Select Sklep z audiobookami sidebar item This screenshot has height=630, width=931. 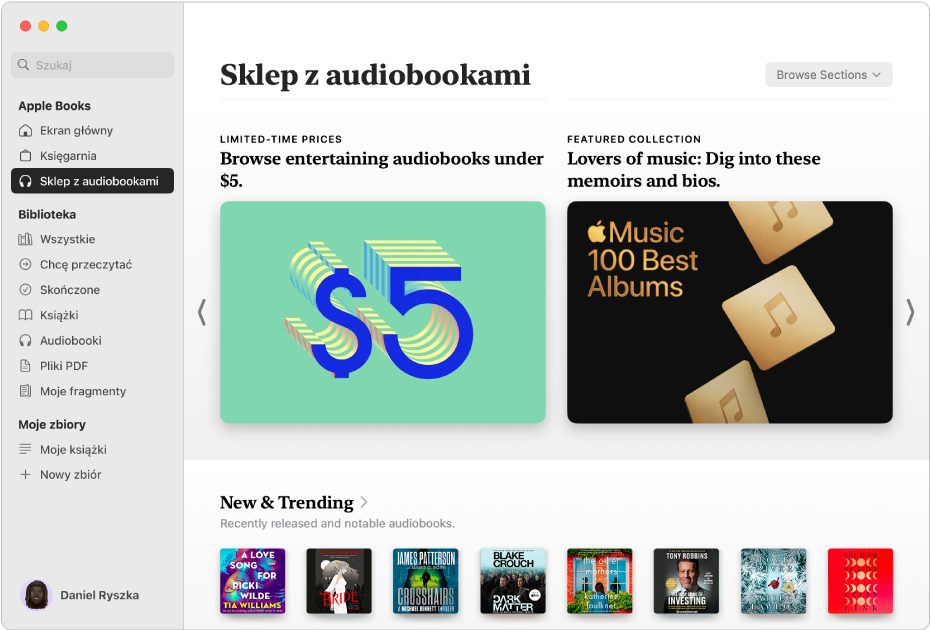click(93, 181)
